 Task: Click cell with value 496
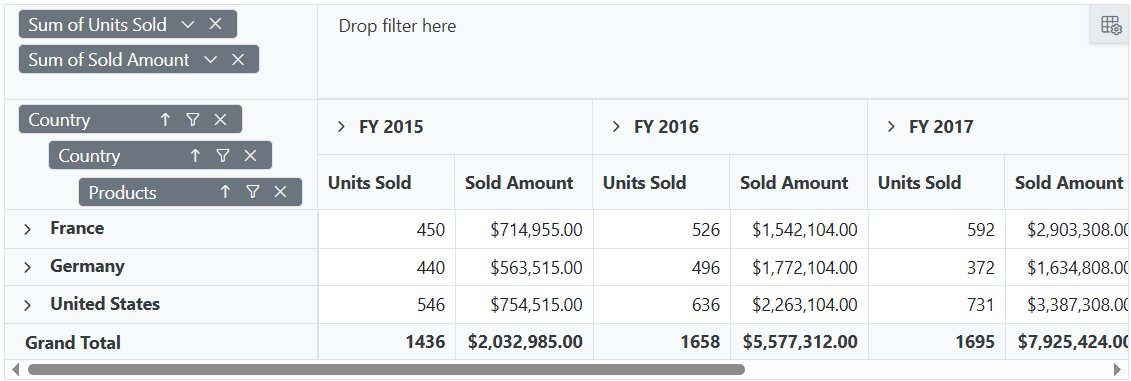[x=661, y=268]
